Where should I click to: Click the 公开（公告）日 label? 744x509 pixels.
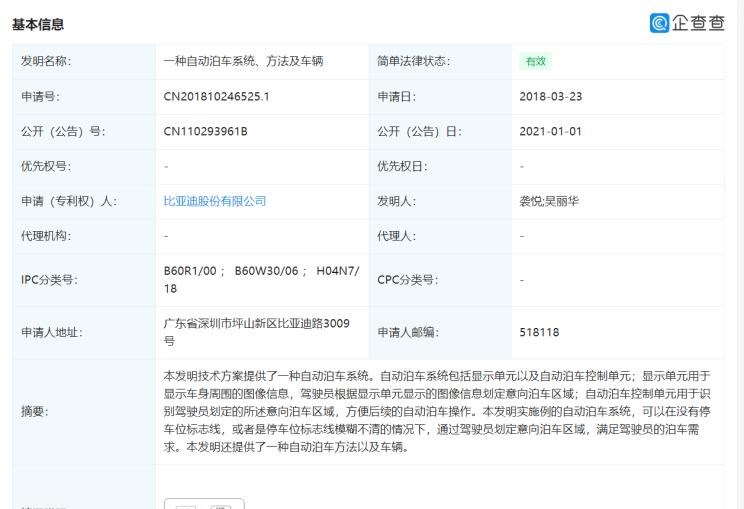coord(419,131)
